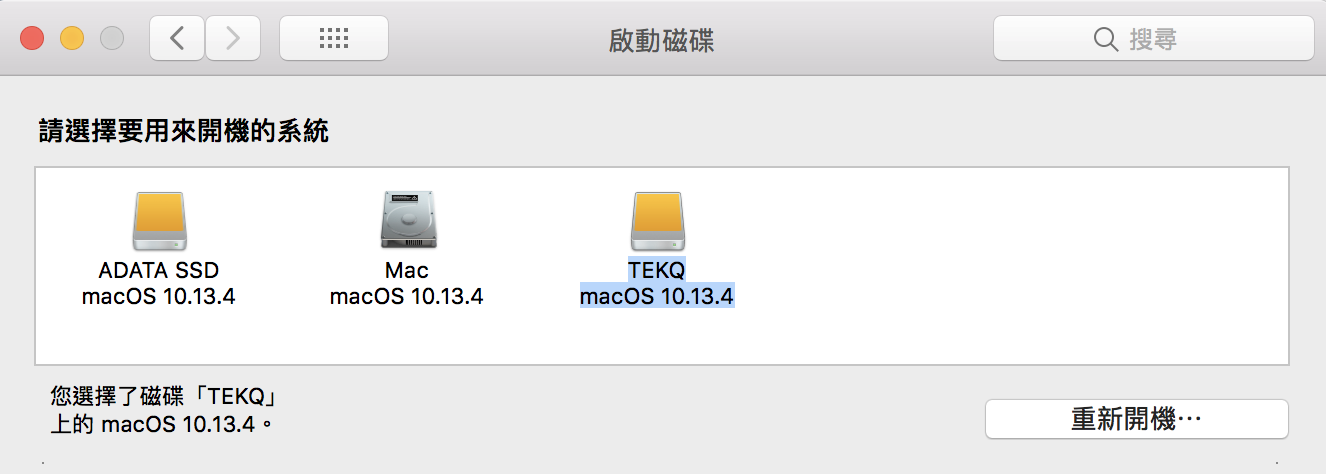Click the magnifying glass search icon
This screenshot has height=474, width=1326.
(1105, 39)
